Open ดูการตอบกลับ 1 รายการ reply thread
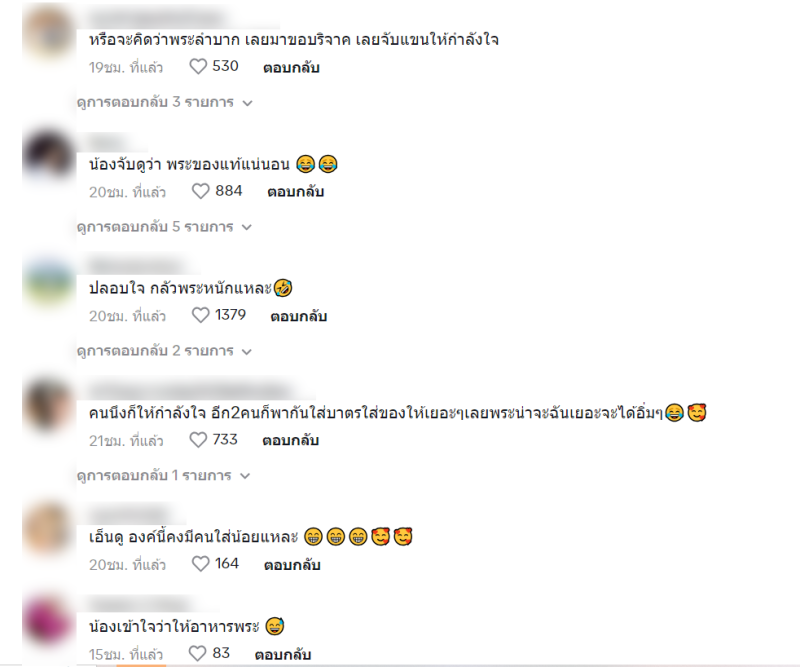The image size is (800, 667). tap(163, 476)
